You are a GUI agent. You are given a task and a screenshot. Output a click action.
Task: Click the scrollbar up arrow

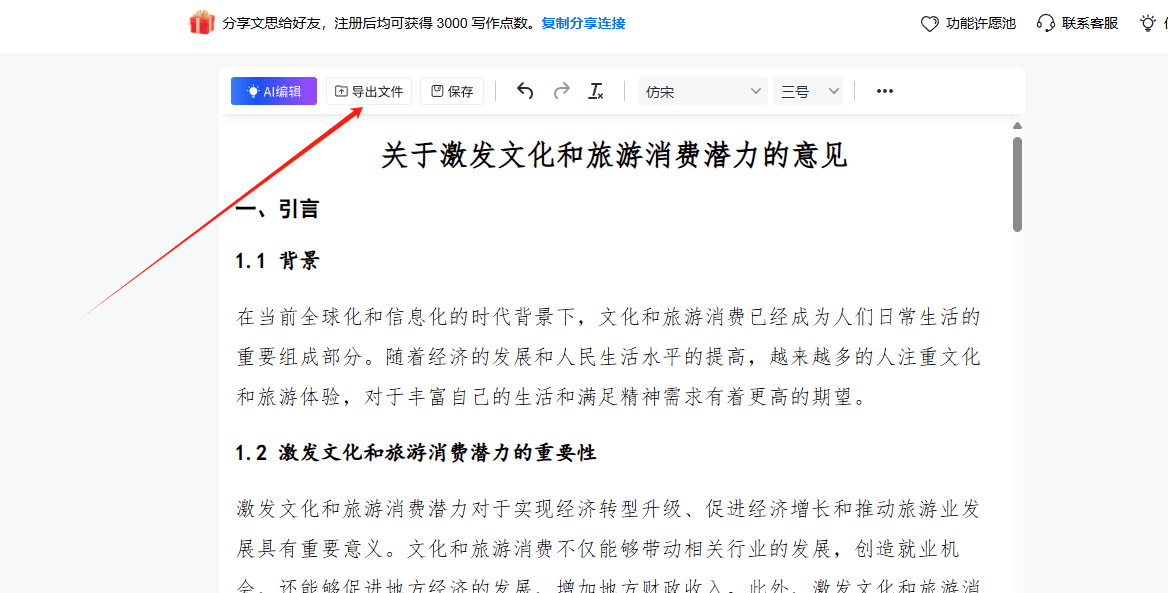coord(1017,126)
